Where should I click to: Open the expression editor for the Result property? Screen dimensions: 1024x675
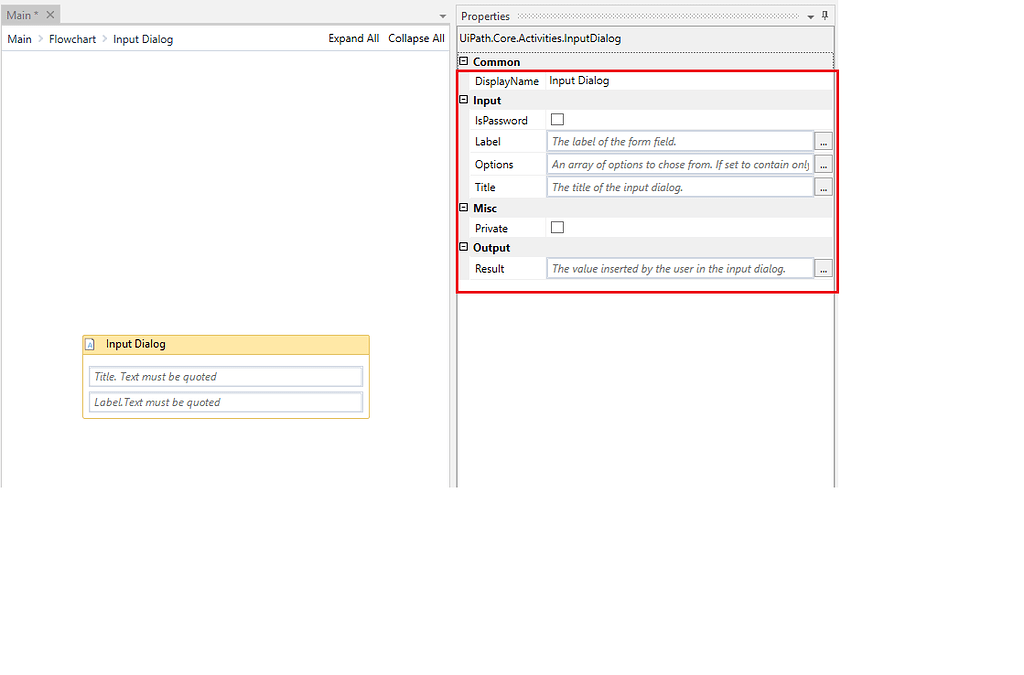tap(822, 268)
